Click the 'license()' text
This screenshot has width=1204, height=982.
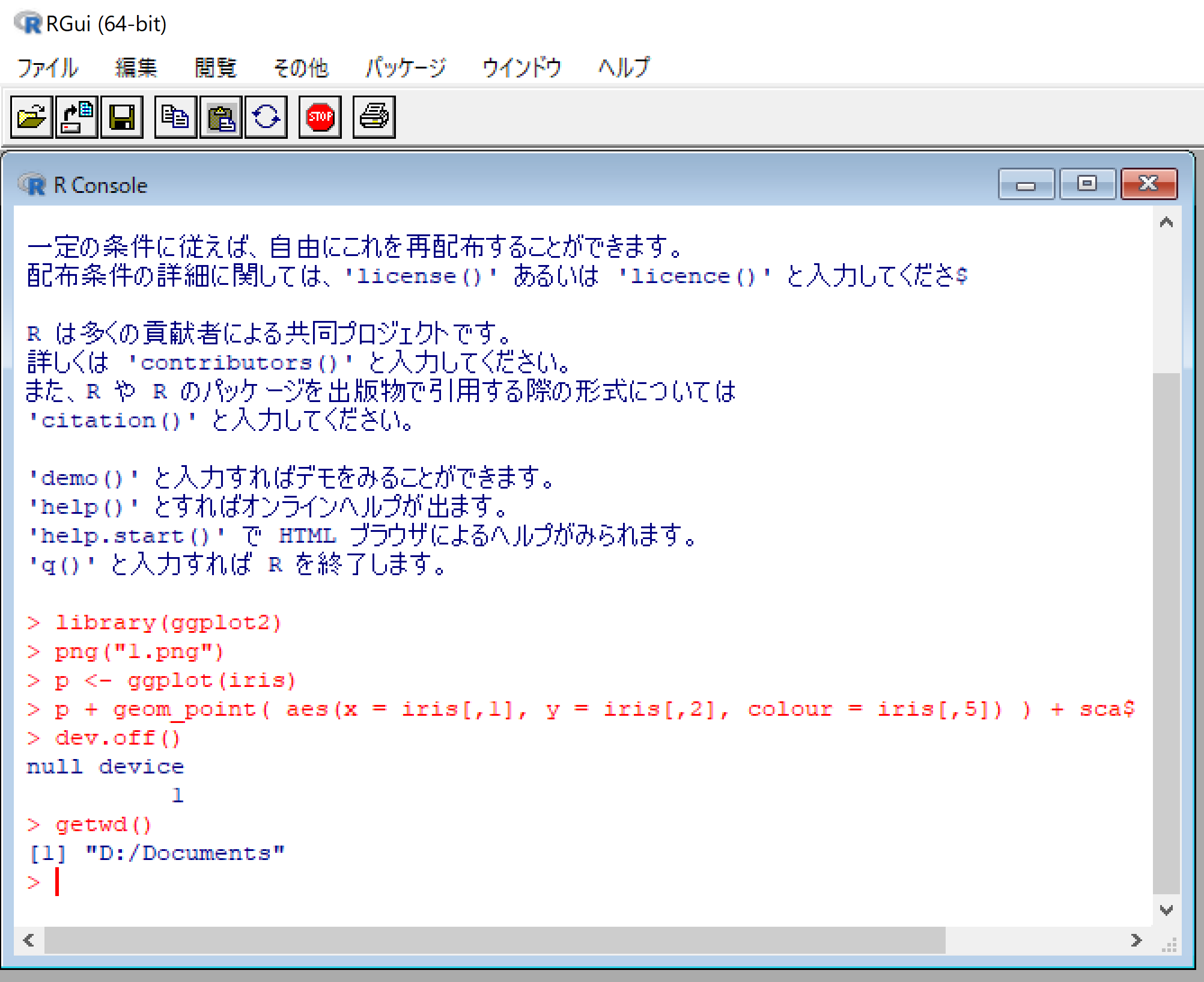pos(421,276)
